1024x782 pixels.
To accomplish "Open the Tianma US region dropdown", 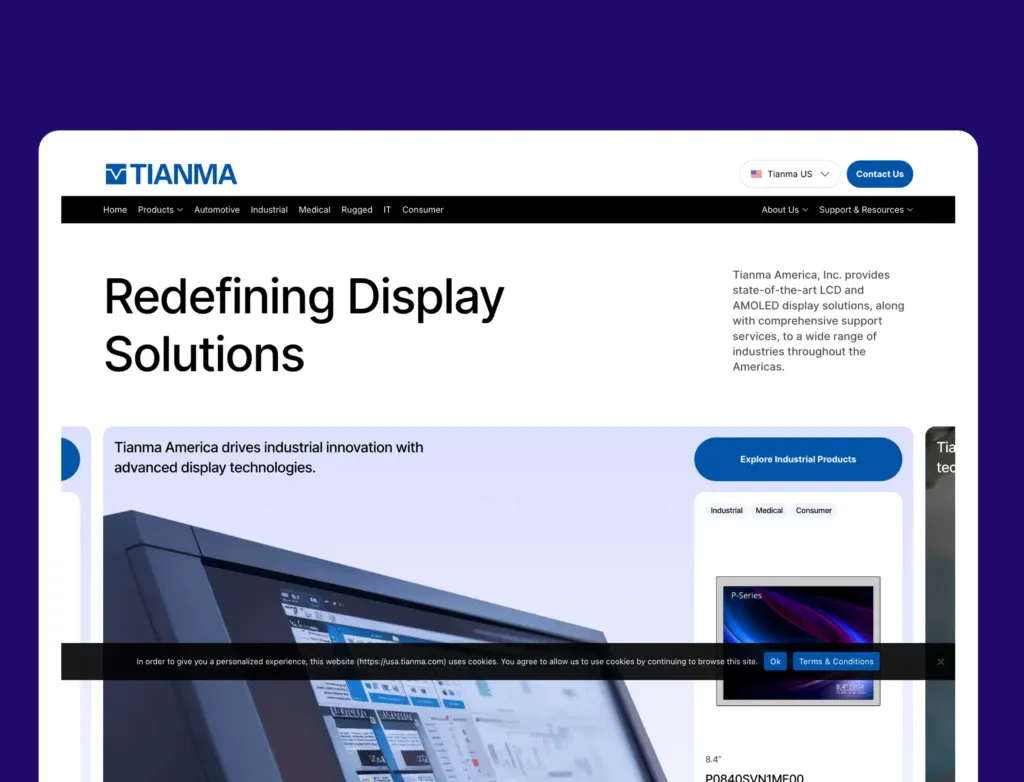I will [x=790, y=174].
